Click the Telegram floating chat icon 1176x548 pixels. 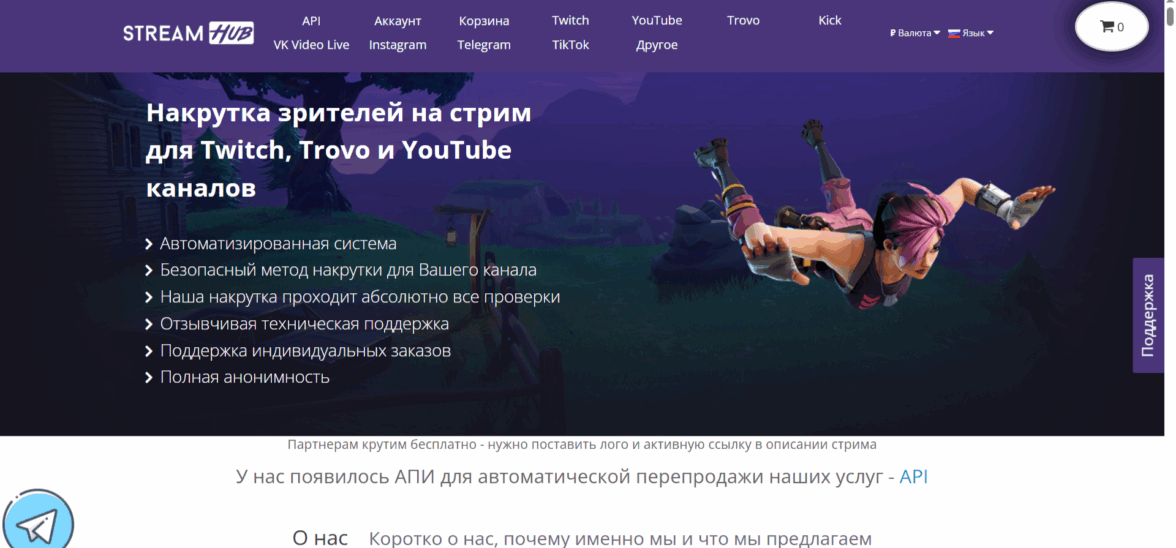[38, 524]
